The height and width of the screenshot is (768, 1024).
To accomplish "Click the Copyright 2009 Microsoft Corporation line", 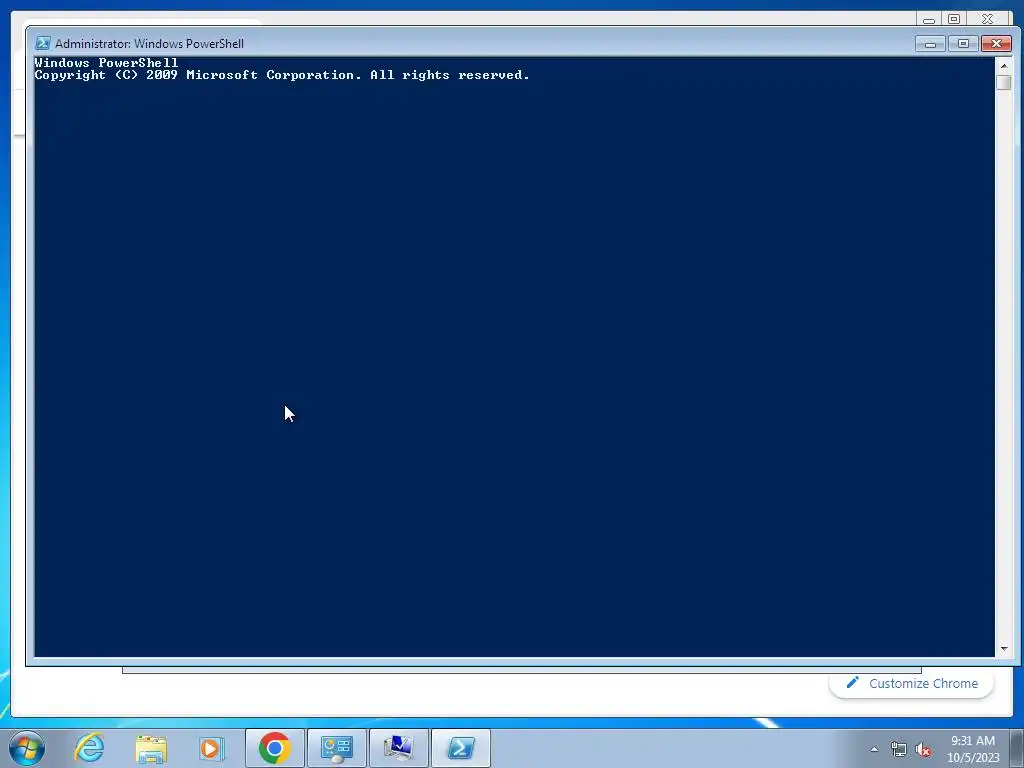I will (282, 75).
